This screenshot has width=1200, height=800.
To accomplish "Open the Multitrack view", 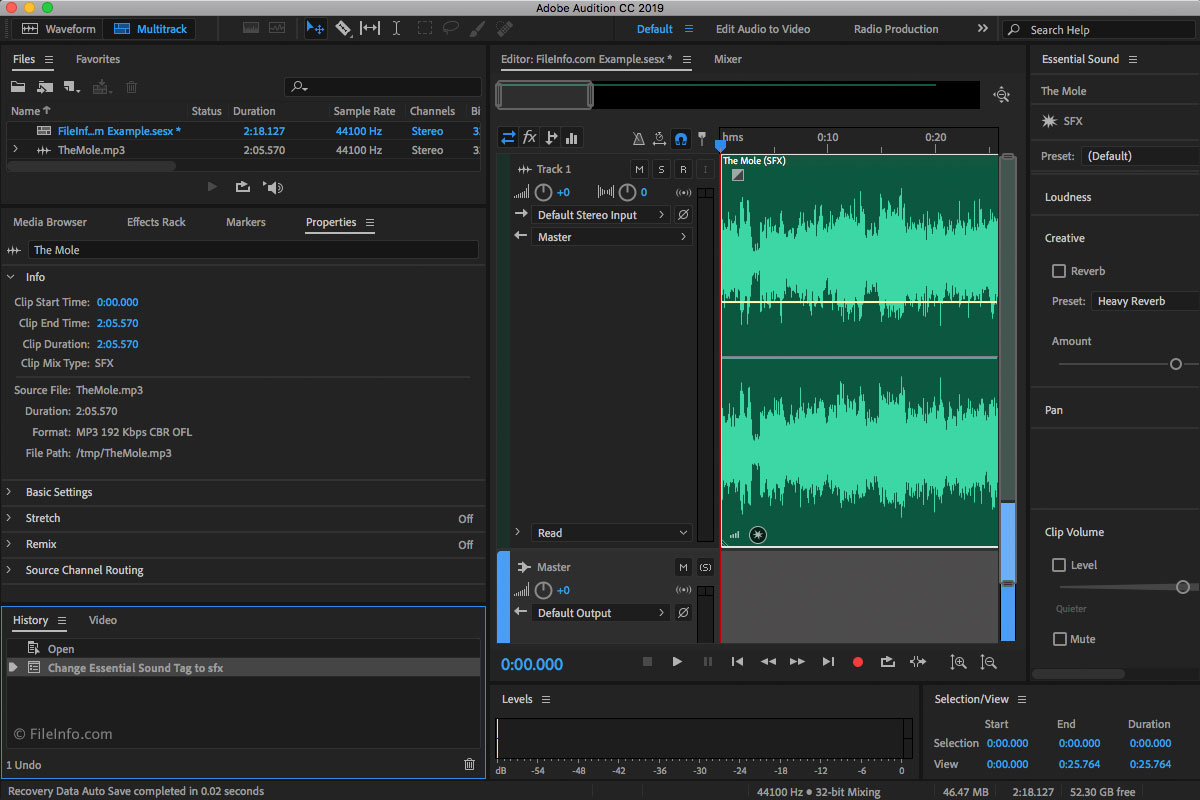I will tap(148, 29).
